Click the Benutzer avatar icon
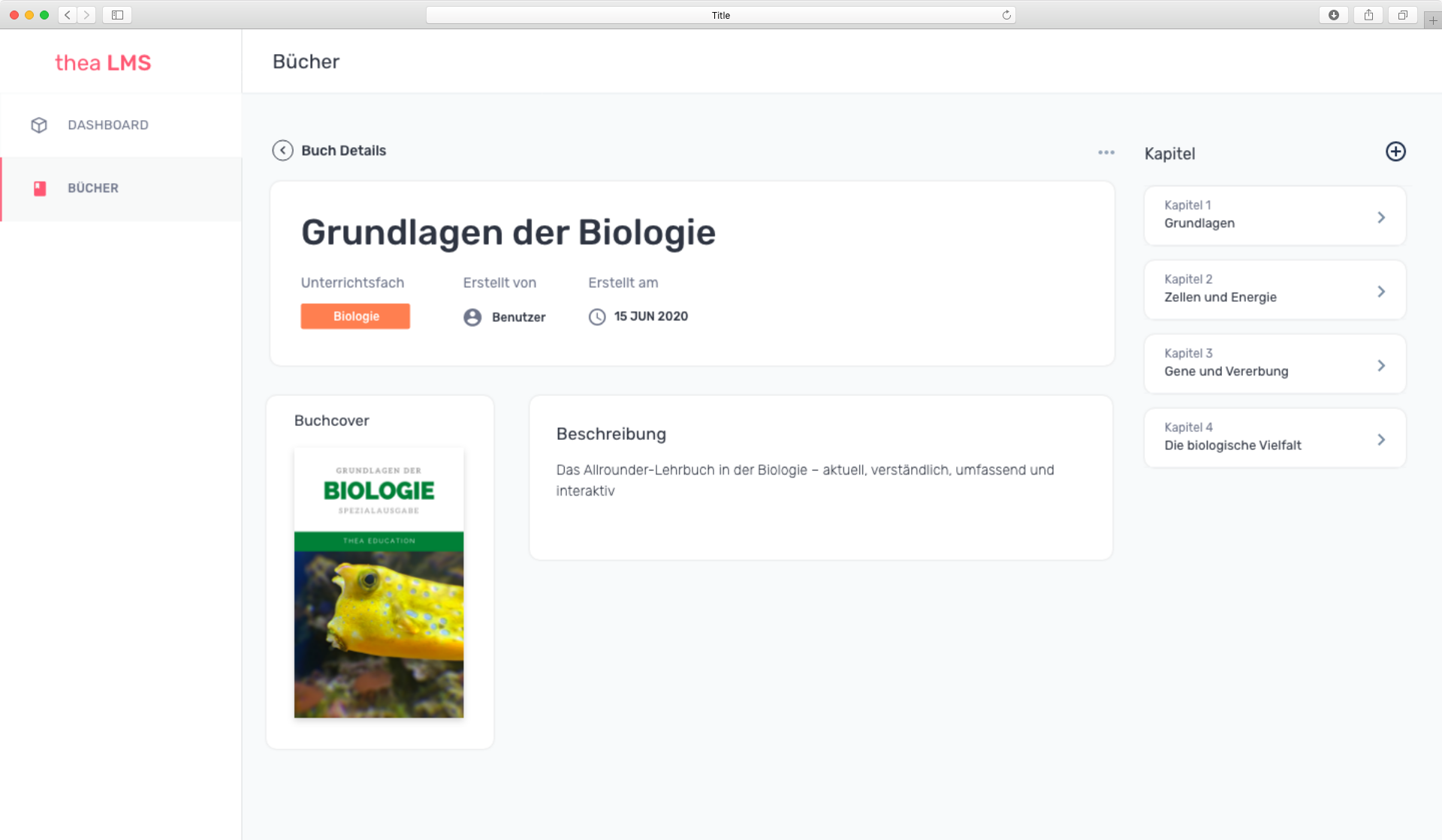Screen dimensions: 1442x840 pos(472,318)
